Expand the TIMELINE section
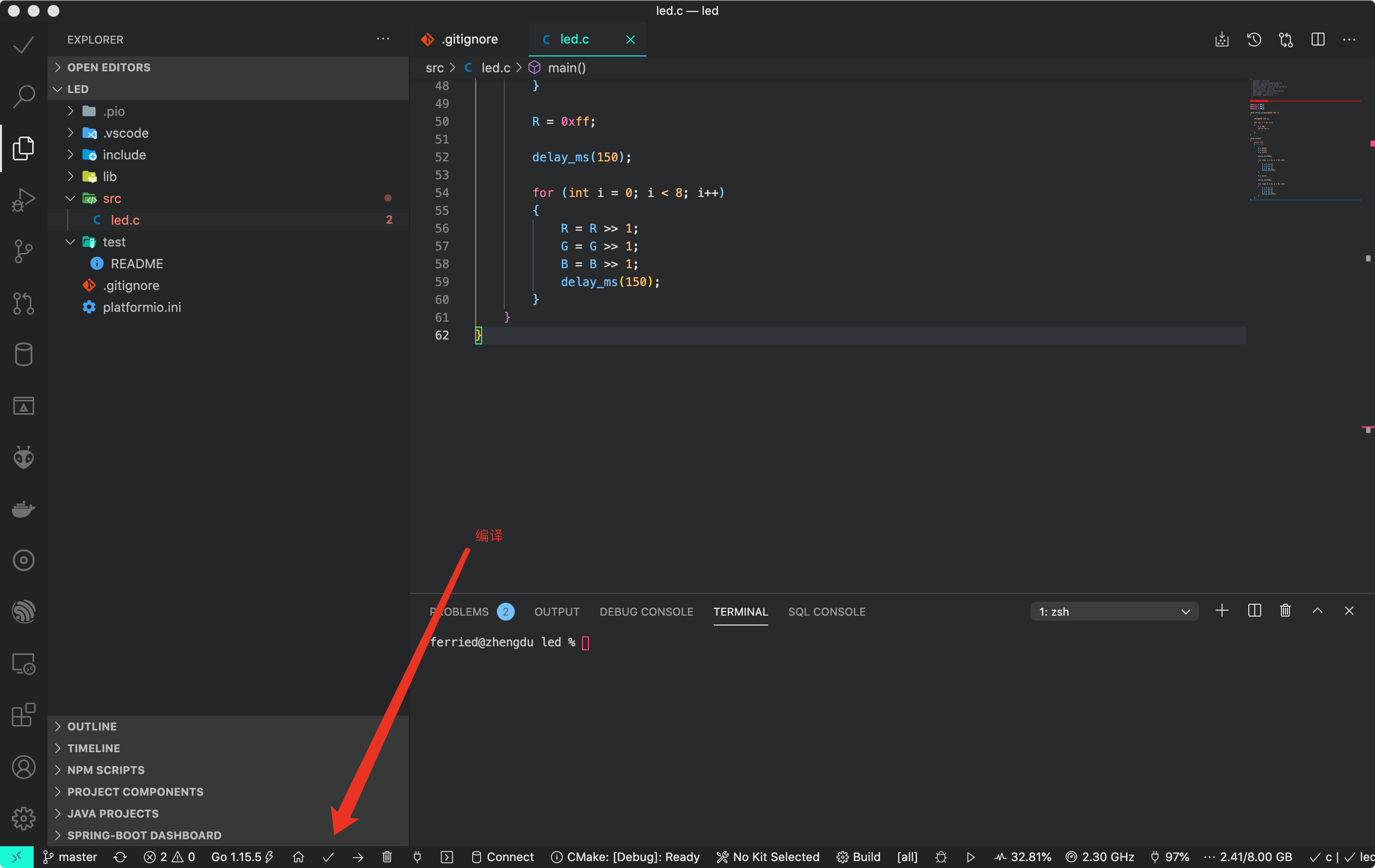The image size is (1375, 868). point(228,748)
